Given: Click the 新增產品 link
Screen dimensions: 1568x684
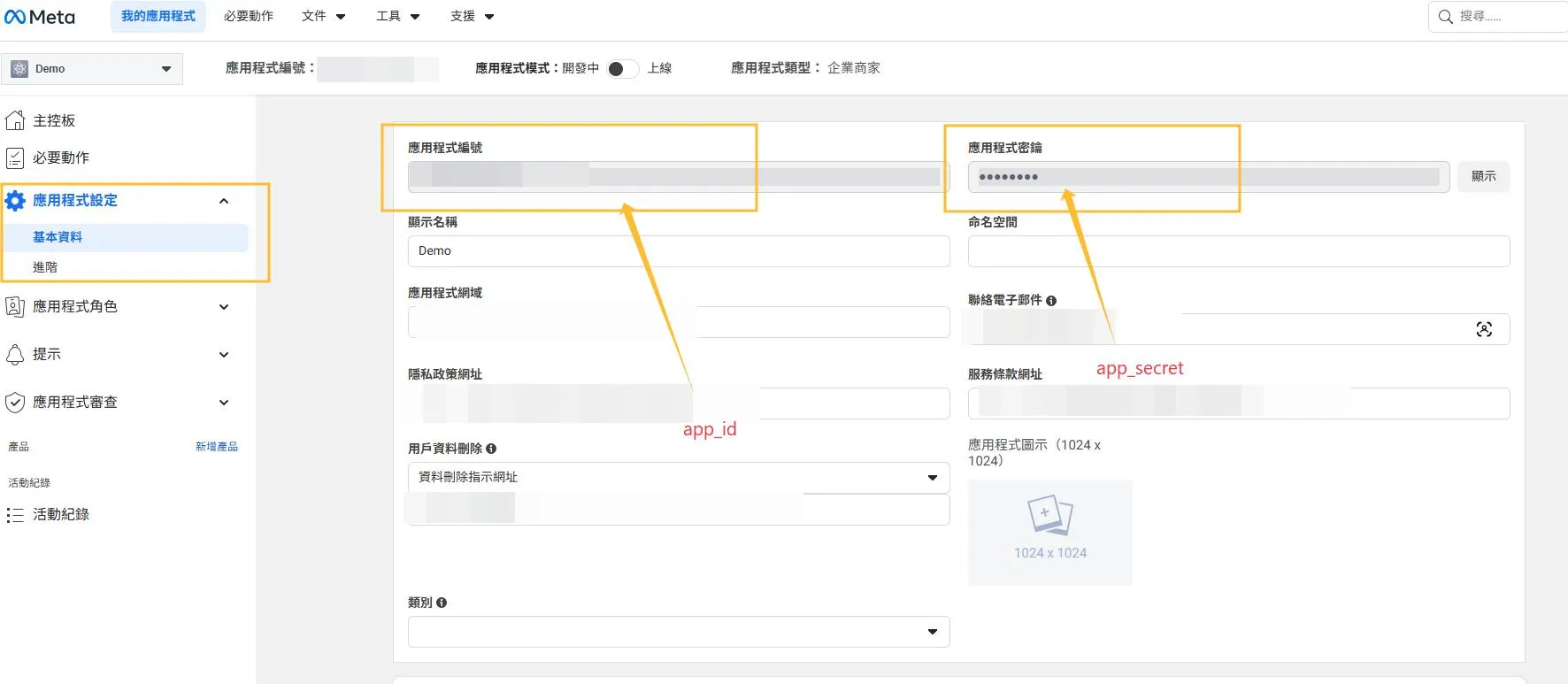Looking at the screenshot, I should (217, 447).
